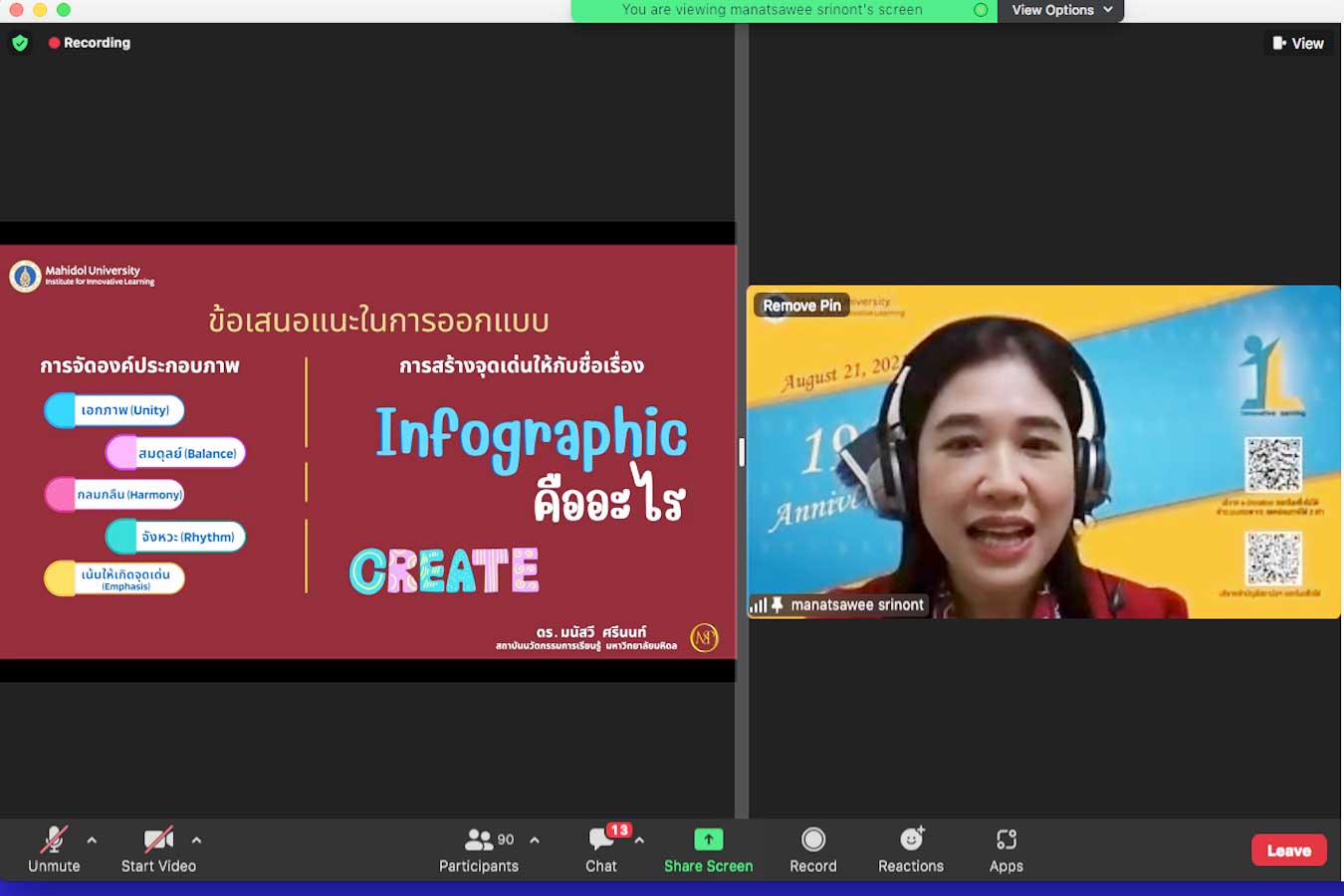Click Remove Pin on the speaker video
This screenshot has height=896, width=1344.
click(x=801, y=306)
